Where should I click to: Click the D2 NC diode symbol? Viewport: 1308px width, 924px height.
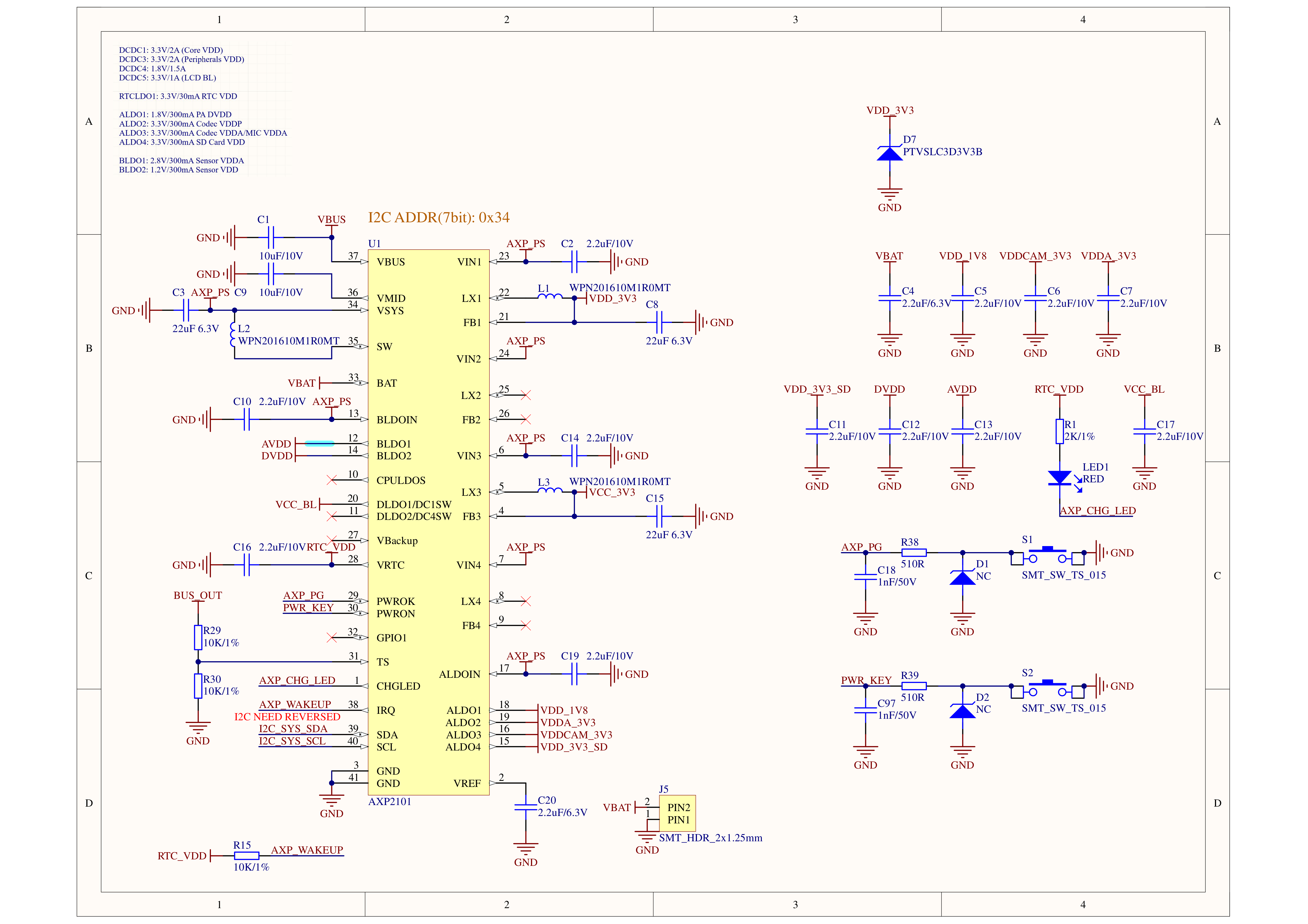[962, 711]
